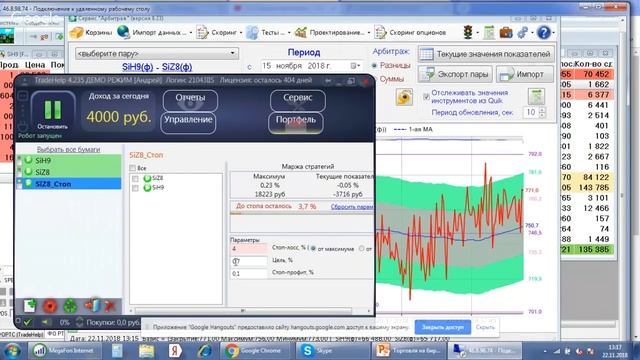Screen dimensions: 640x360
Task: Click the green recycle icon in TradeHelp
Action: (70, 306)
